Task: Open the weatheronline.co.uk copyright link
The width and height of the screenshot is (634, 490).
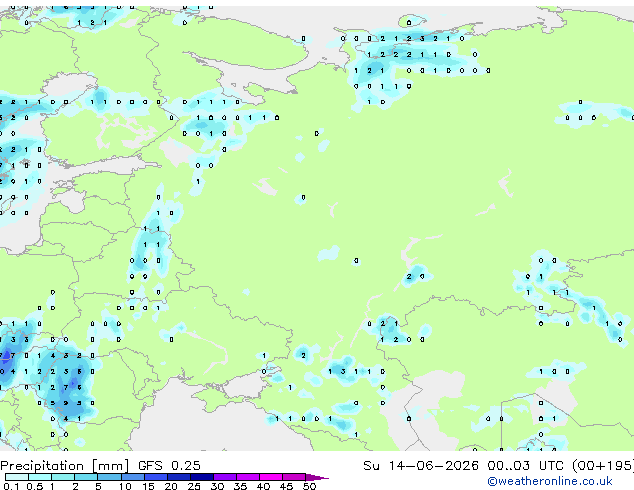Action: [x=550, y=481]
